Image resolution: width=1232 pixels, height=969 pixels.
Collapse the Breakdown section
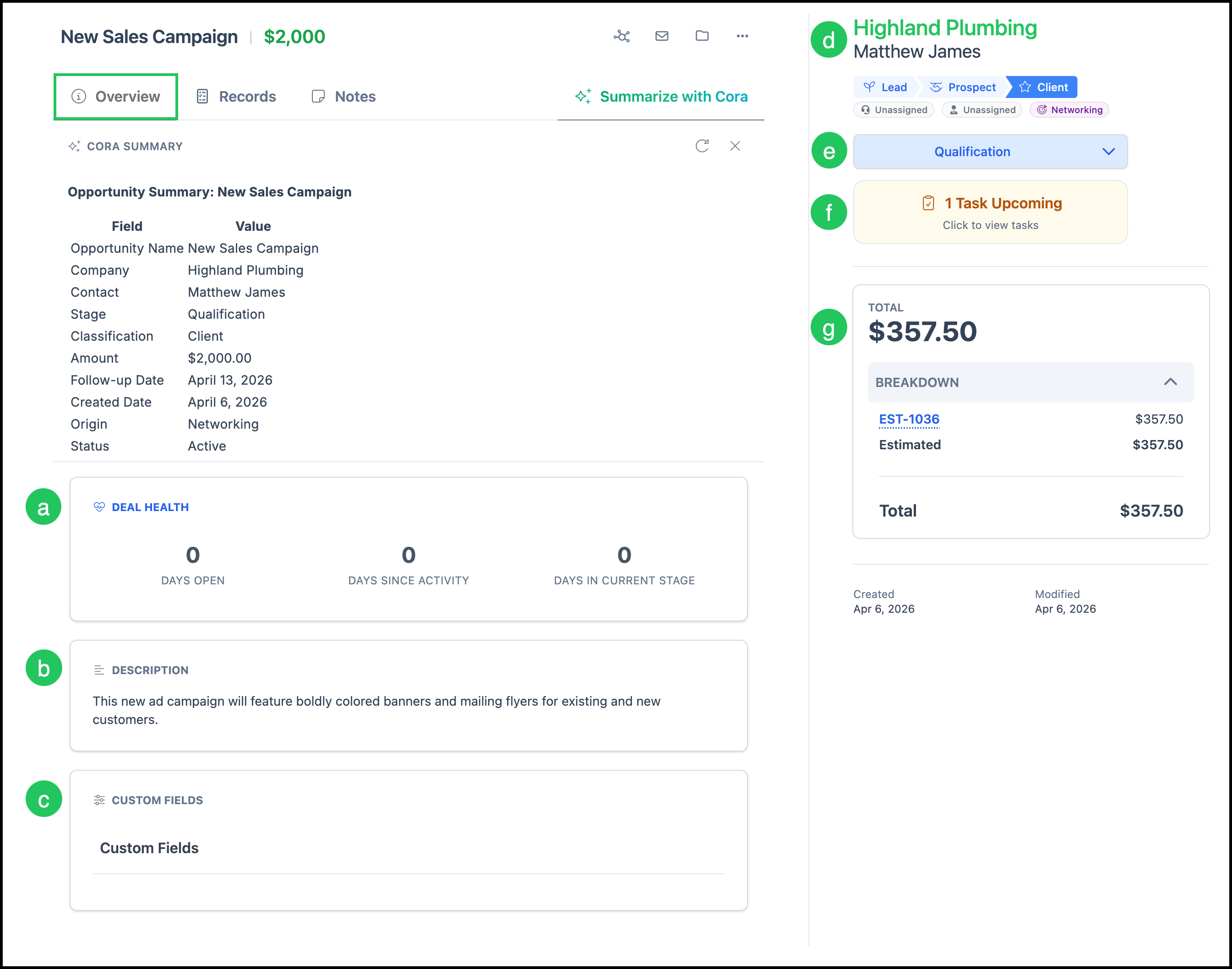1170,382
